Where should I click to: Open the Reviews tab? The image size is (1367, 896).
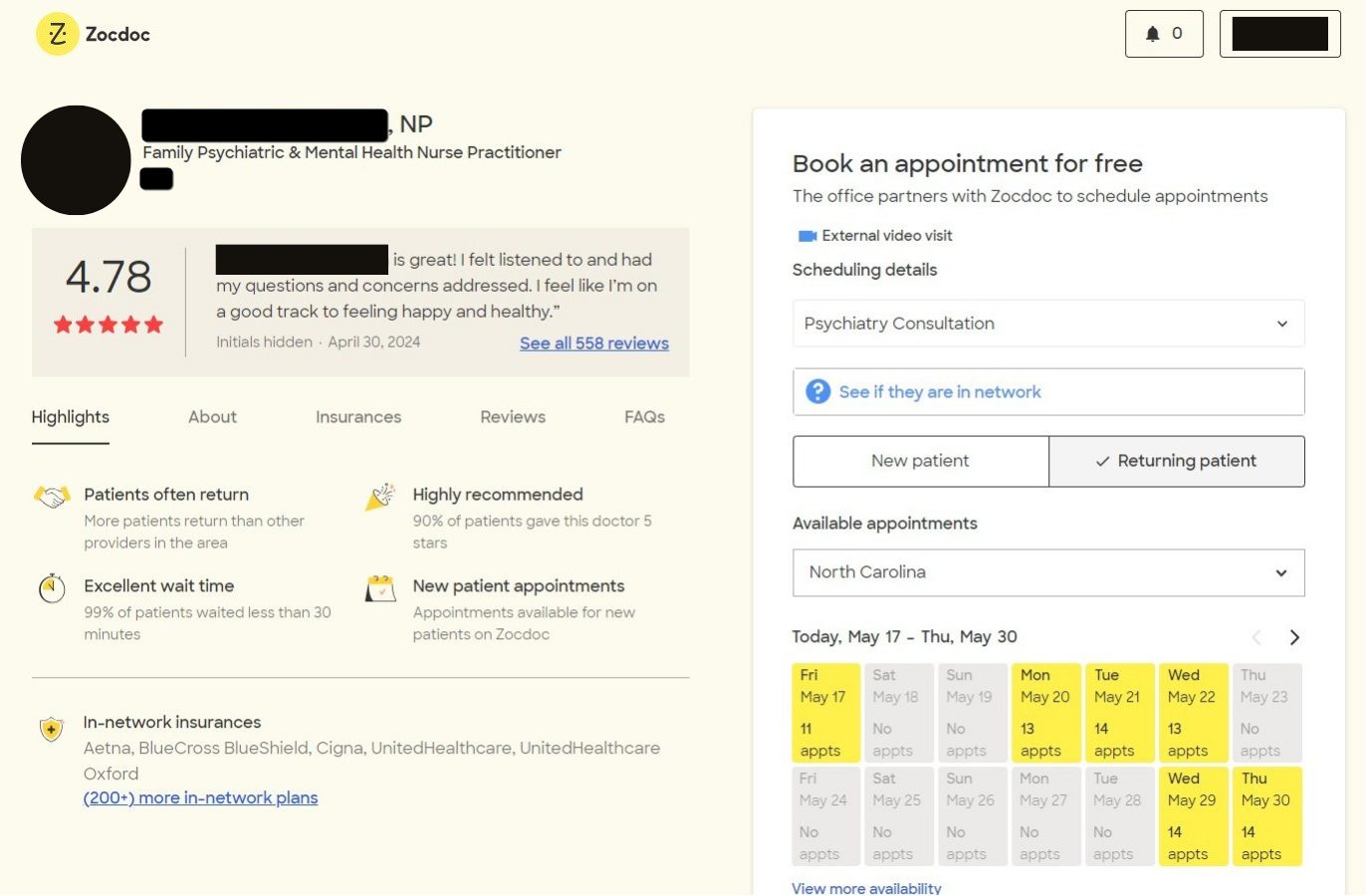(513, 417)
